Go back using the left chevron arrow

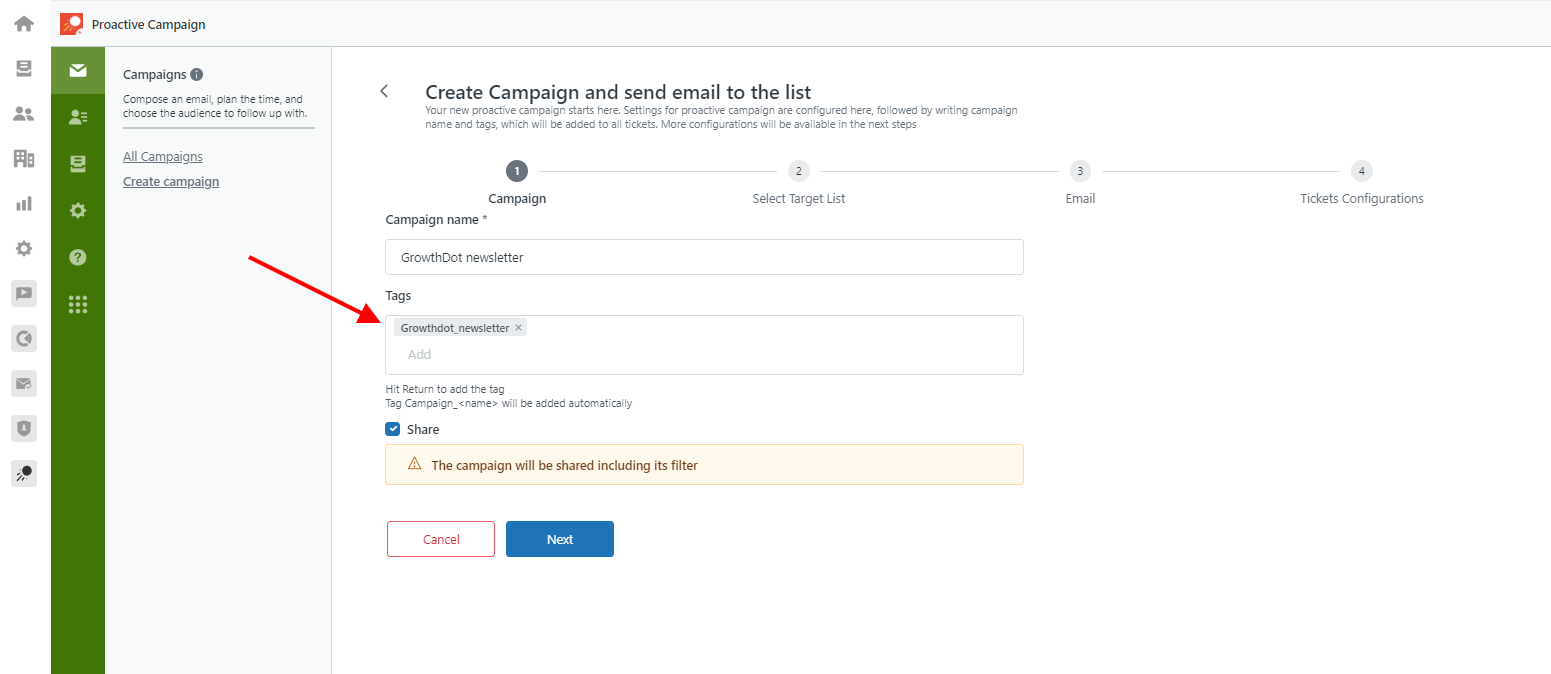point(384,91)
